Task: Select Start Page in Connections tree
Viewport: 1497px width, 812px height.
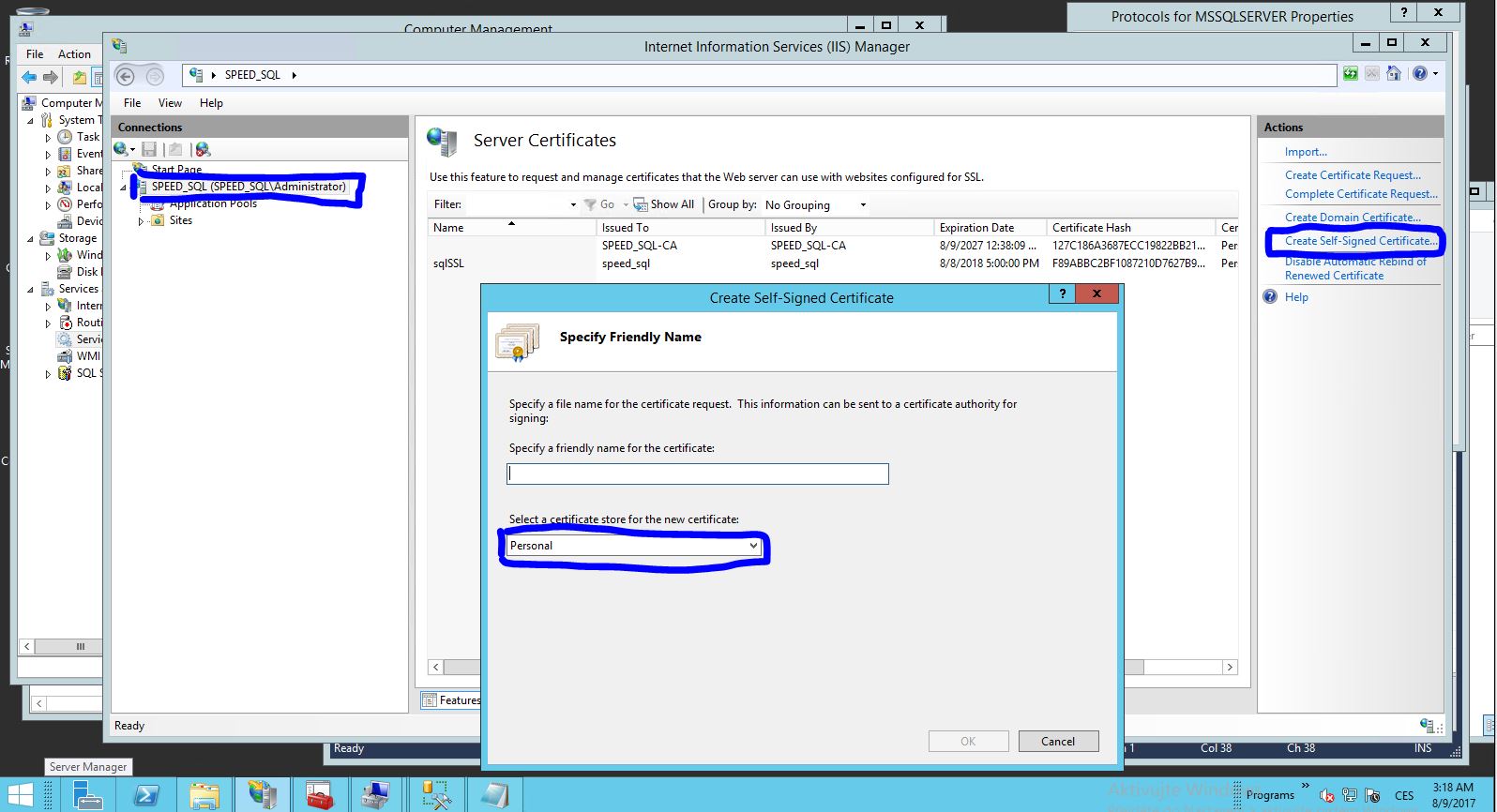Action: click(x=176, y=170)
